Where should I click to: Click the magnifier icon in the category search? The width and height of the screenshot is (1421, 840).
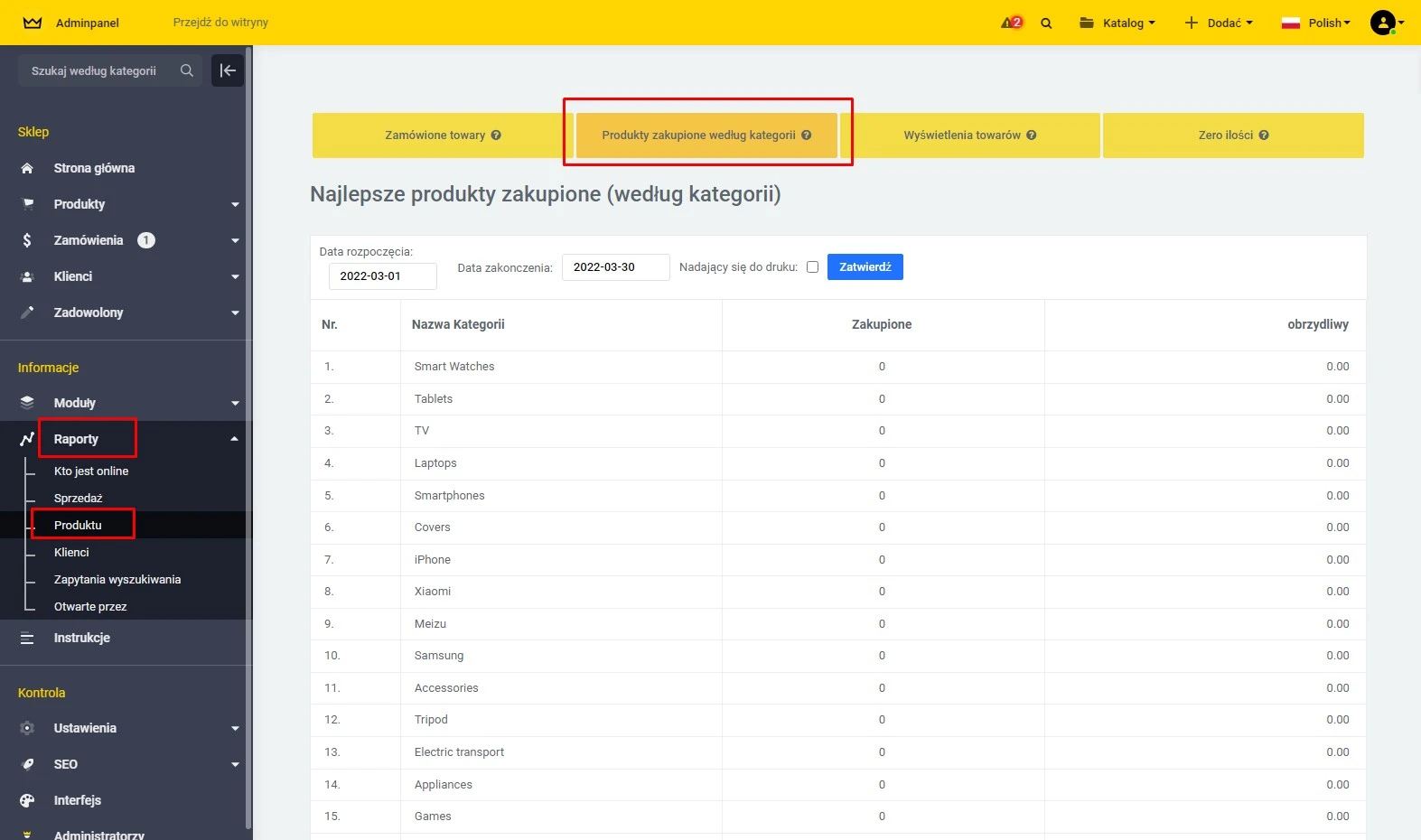click(x=186, y=70)
